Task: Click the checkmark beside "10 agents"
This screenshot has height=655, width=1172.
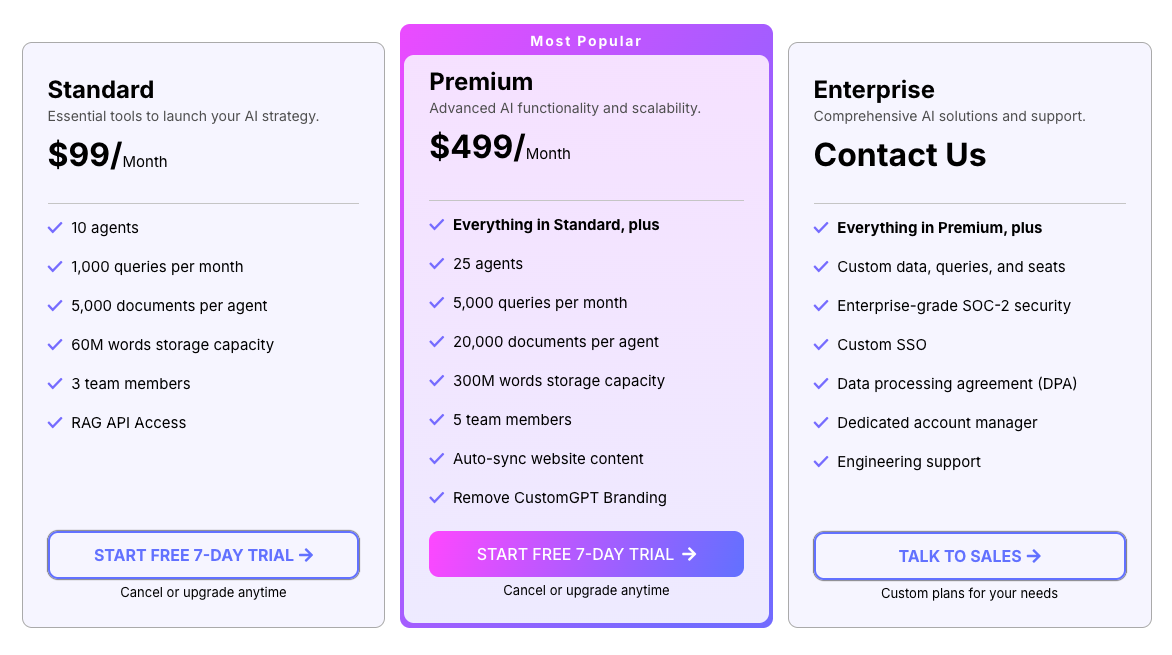Action: click(x=55, y=228)
